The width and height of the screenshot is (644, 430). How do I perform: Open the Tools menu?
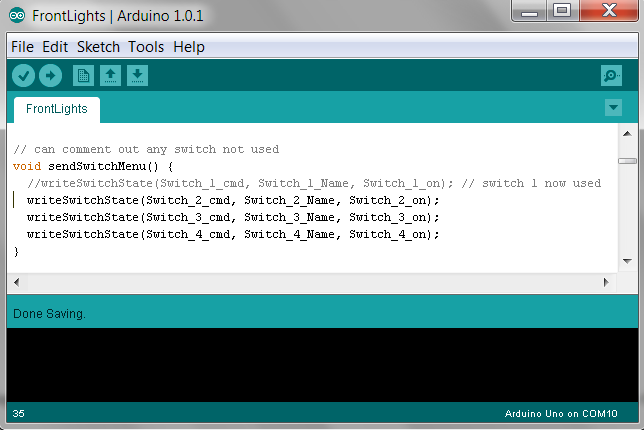pyautogui.click(x=146, y=47)
